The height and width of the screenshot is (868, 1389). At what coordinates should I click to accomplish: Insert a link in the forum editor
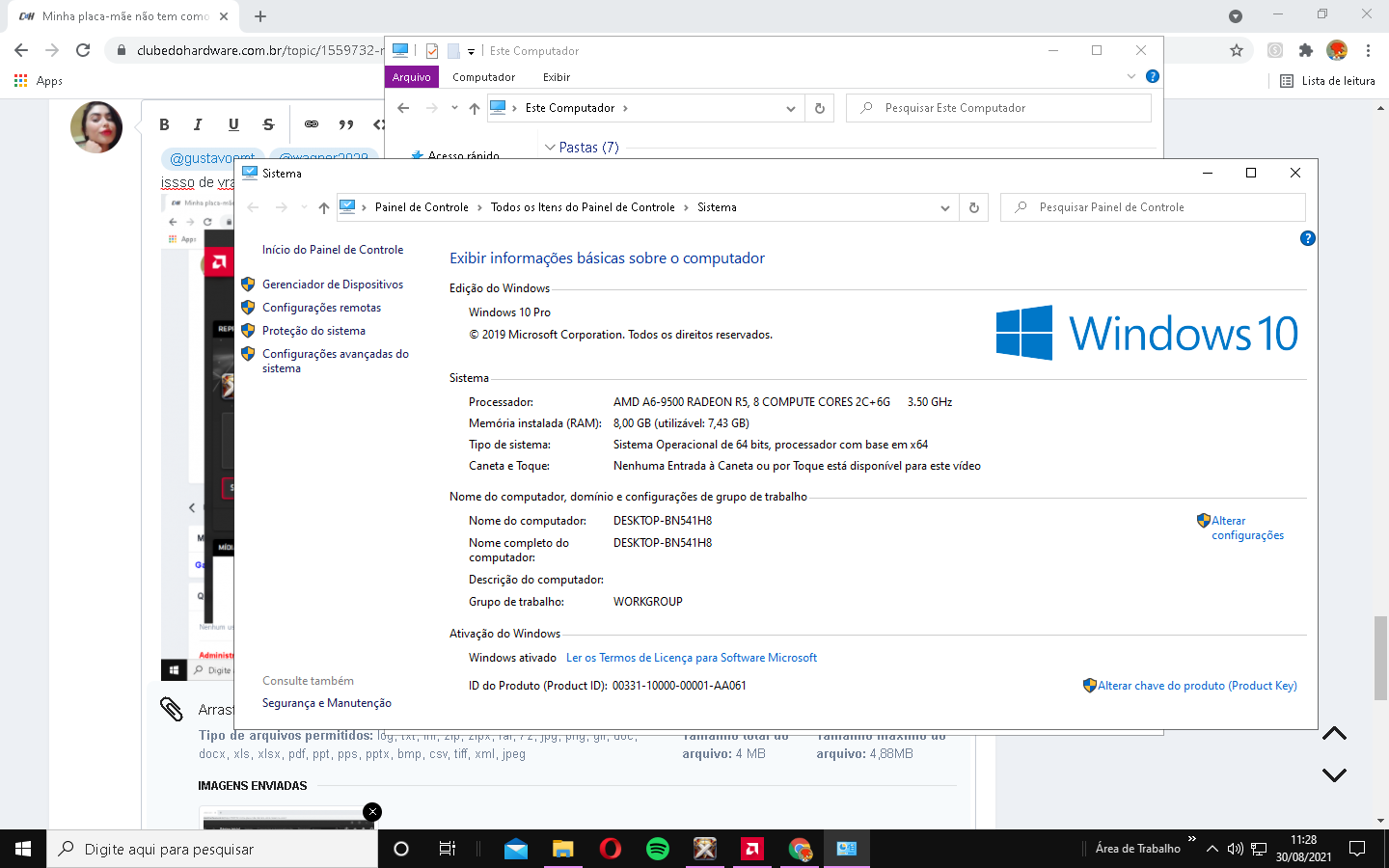coord(312,124)
